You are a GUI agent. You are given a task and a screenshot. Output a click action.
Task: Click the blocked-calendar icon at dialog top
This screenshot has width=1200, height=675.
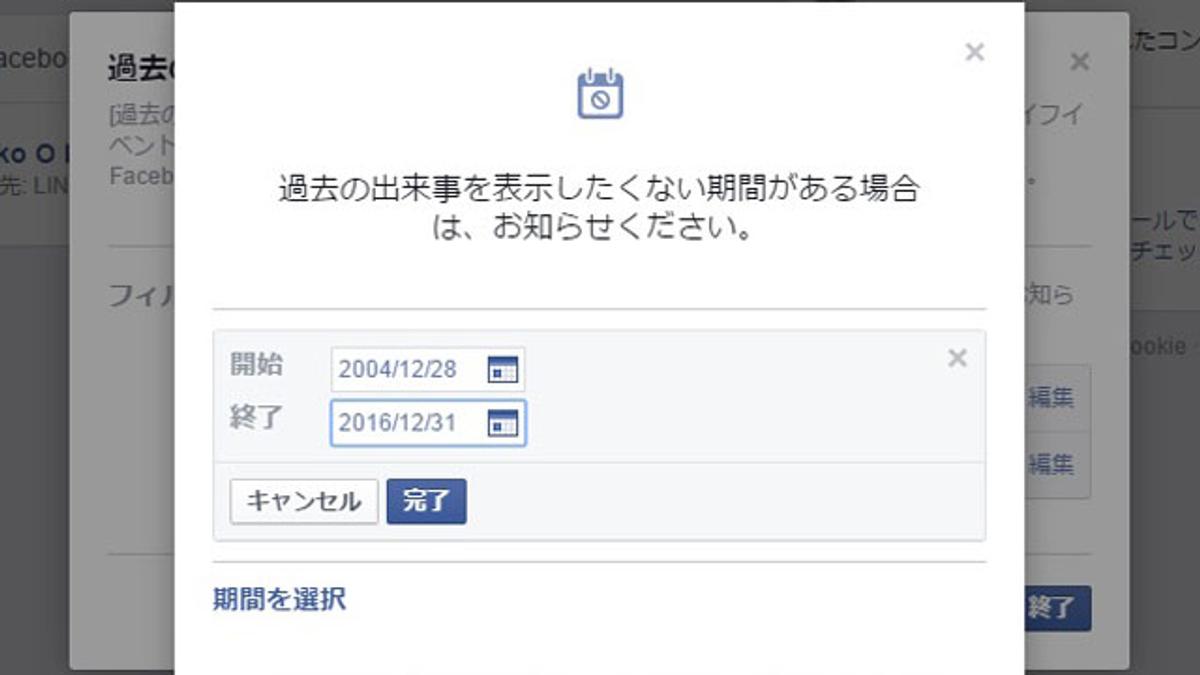pos(600,93)
